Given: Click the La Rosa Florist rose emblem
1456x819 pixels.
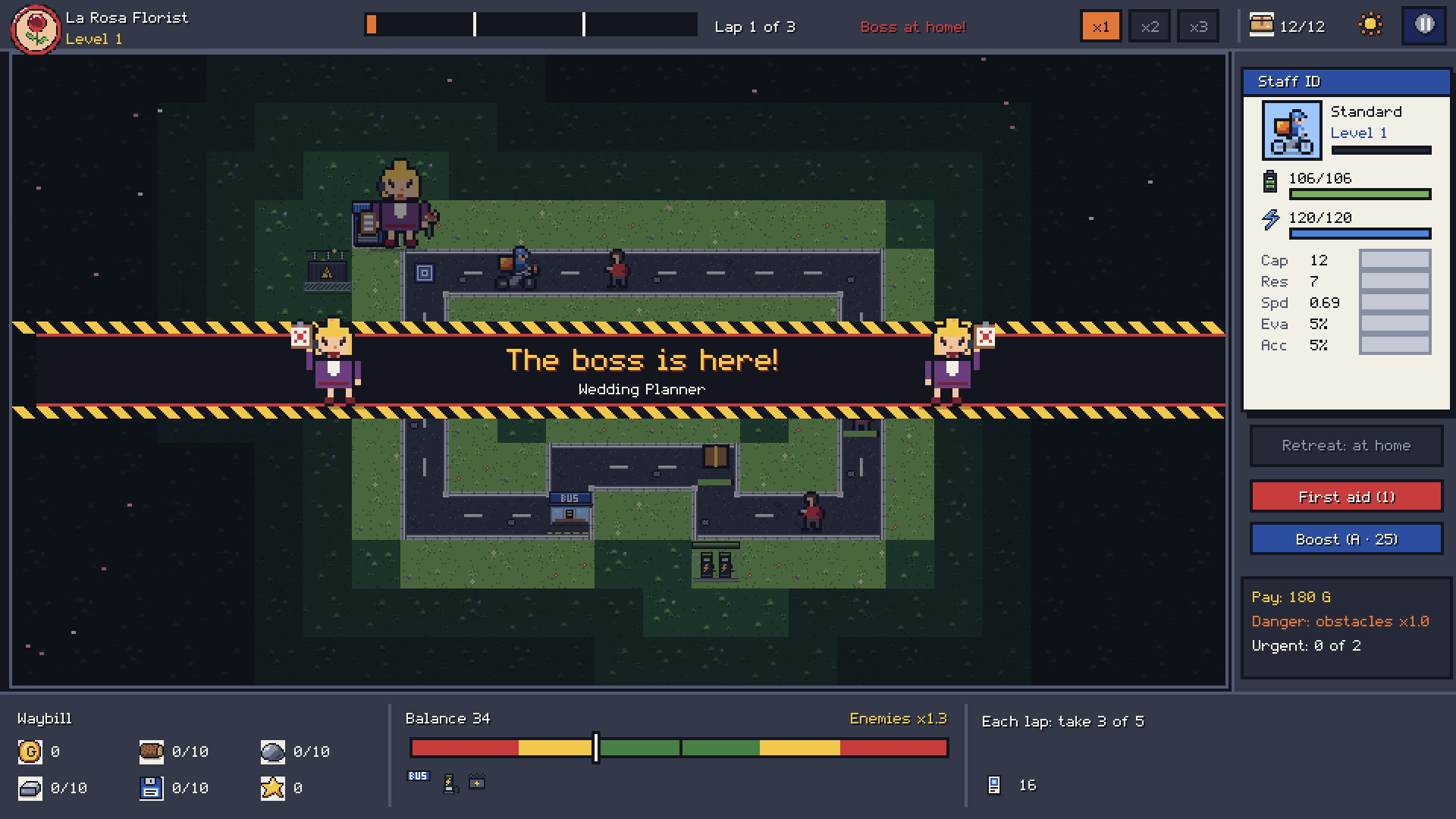Looking at the screenshot, I should point(36,29).
